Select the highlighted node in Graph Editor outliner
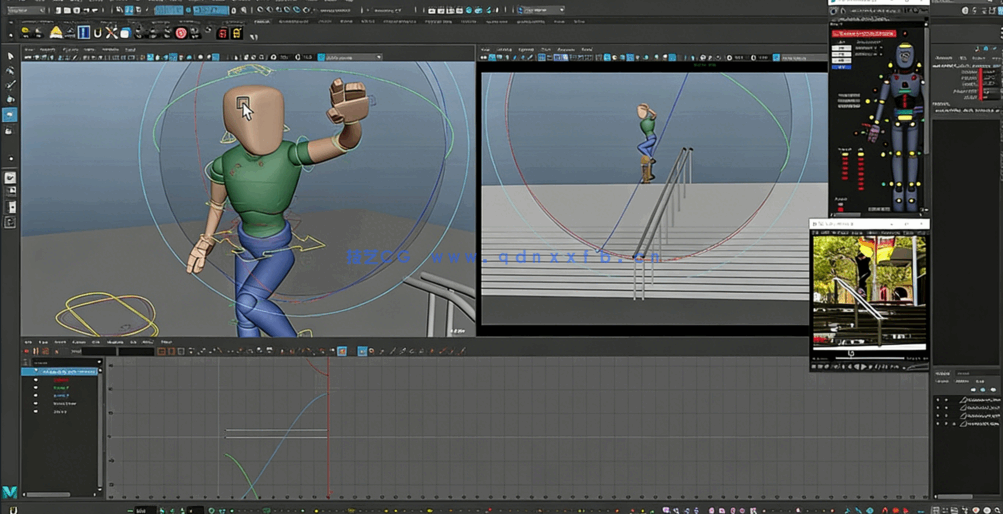This screenshot has width=1003, height=514. [66, 372]
